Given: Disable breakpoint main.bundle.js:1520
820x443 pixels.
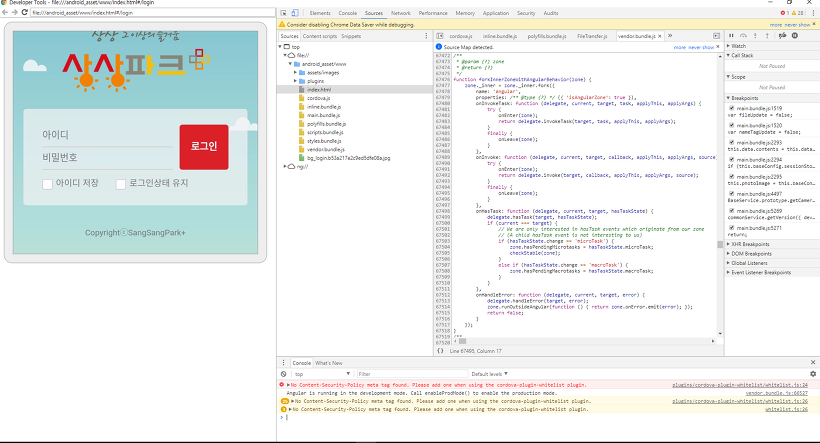Looking at the screenshot, I should tap(732, 126).
